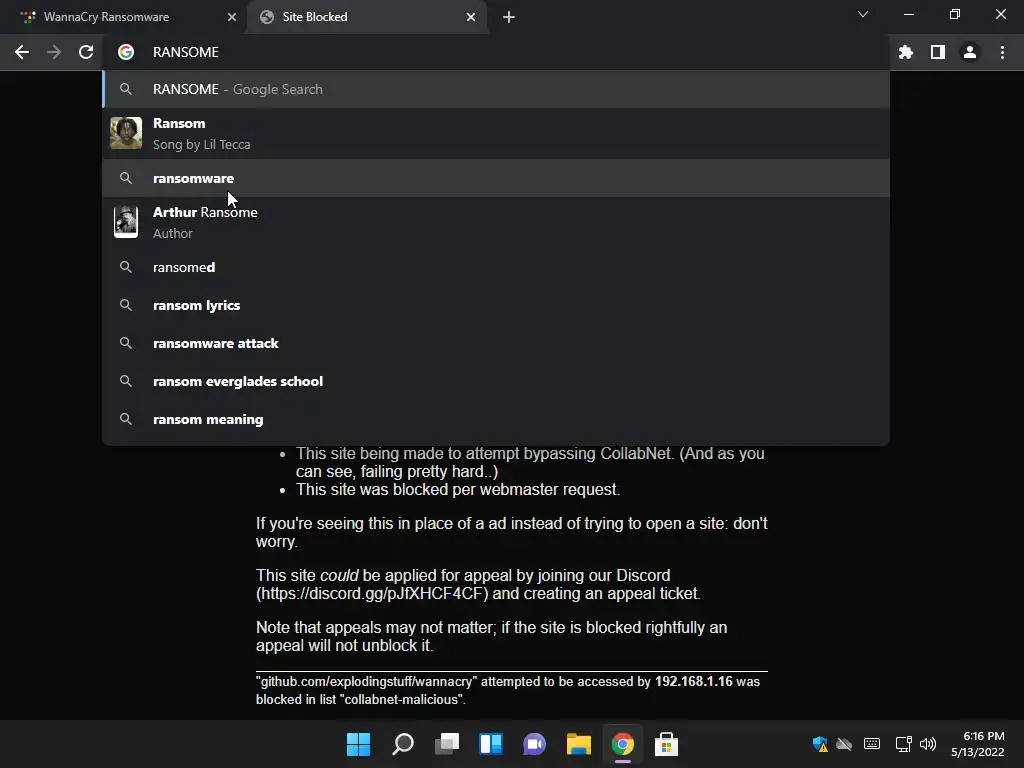
Task: Click the forward navigation arrow
Action: click(x=54, y=52)
